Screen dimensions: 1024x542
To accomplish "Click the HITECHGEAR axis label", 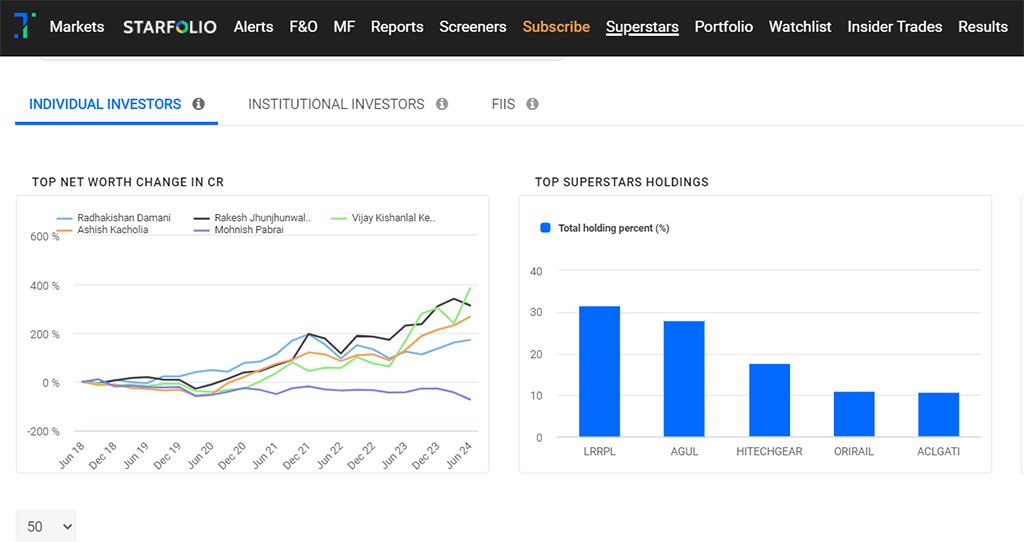I will point(769,451).
